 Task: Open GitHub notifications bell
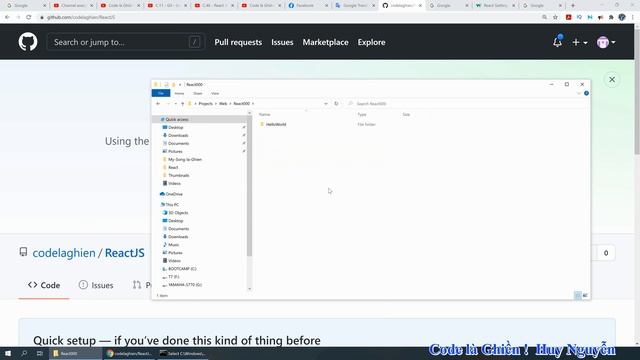(x=557, y=42)
